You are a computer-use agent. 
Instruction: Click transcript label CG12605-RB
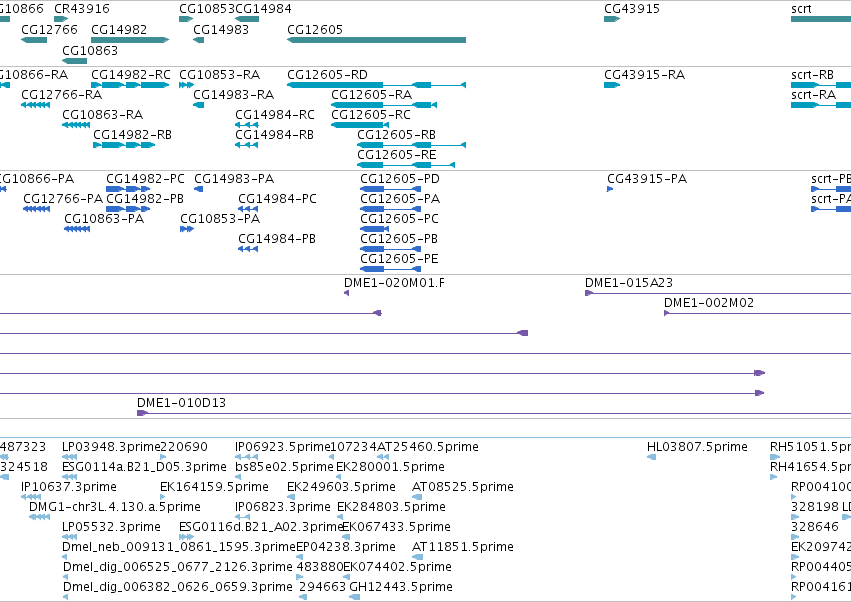[396, 135]
